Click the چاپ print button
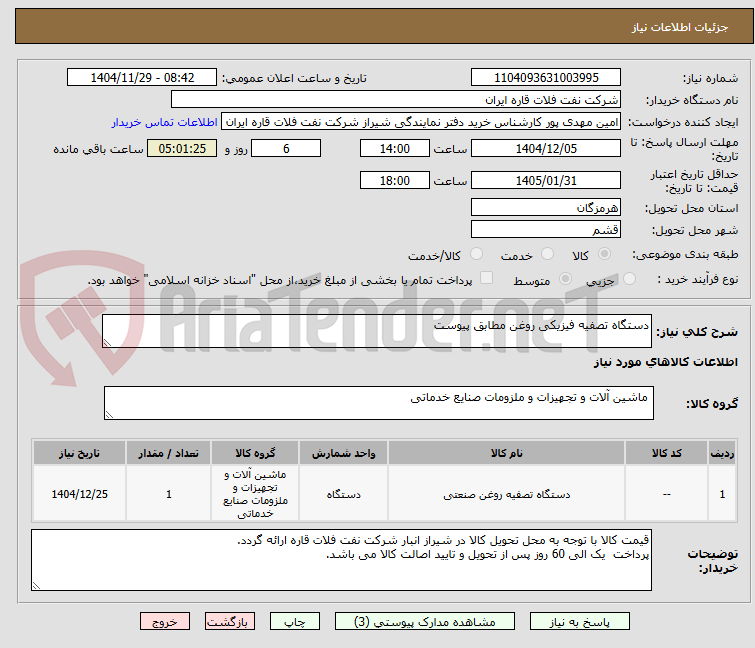 point(295,622)
